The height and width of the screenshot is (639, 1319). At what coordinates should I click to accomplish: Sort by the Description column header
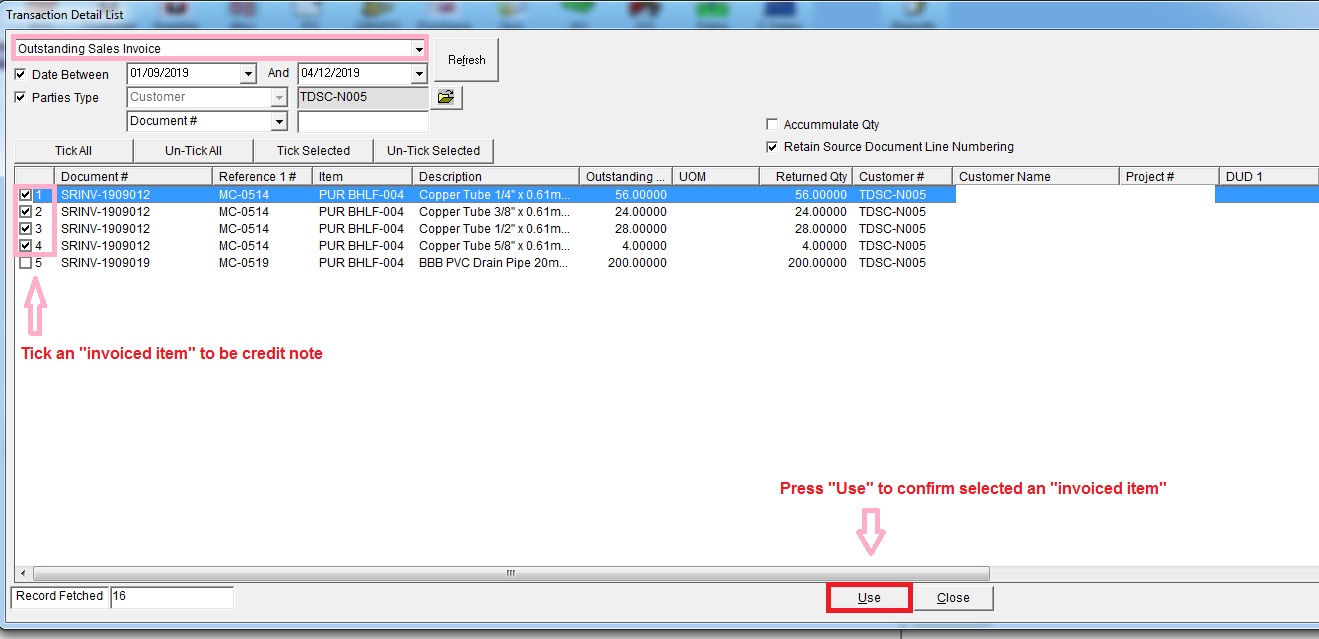tap(495, 177)
